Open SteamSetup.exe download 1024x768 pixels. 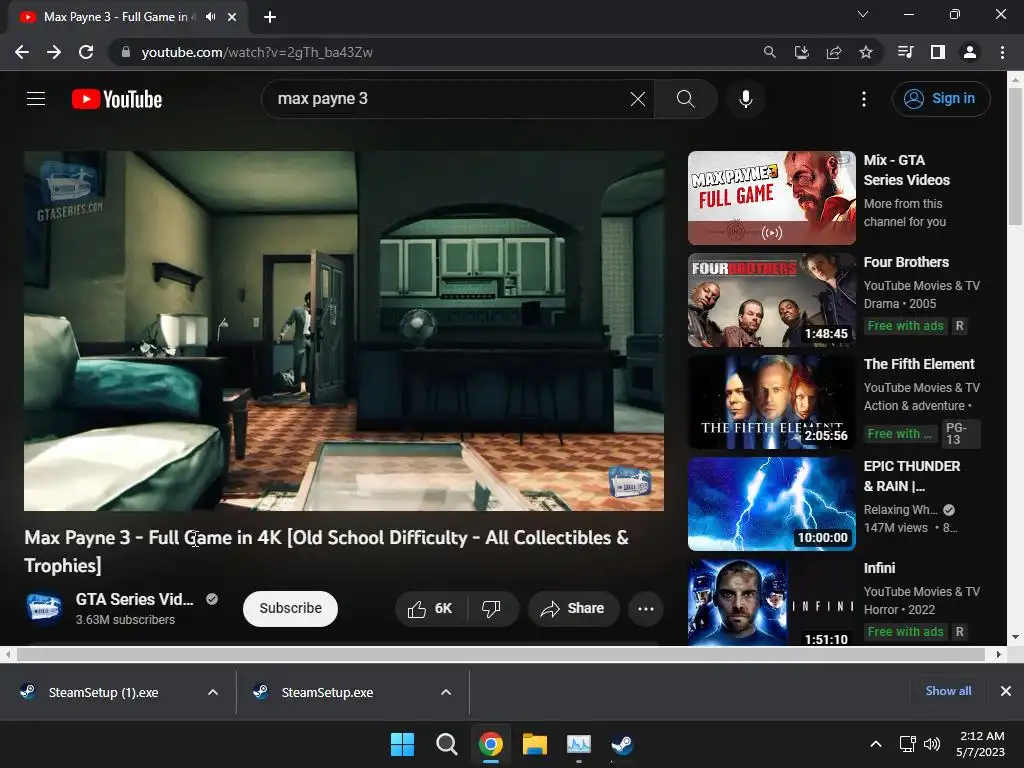point(327,692)
